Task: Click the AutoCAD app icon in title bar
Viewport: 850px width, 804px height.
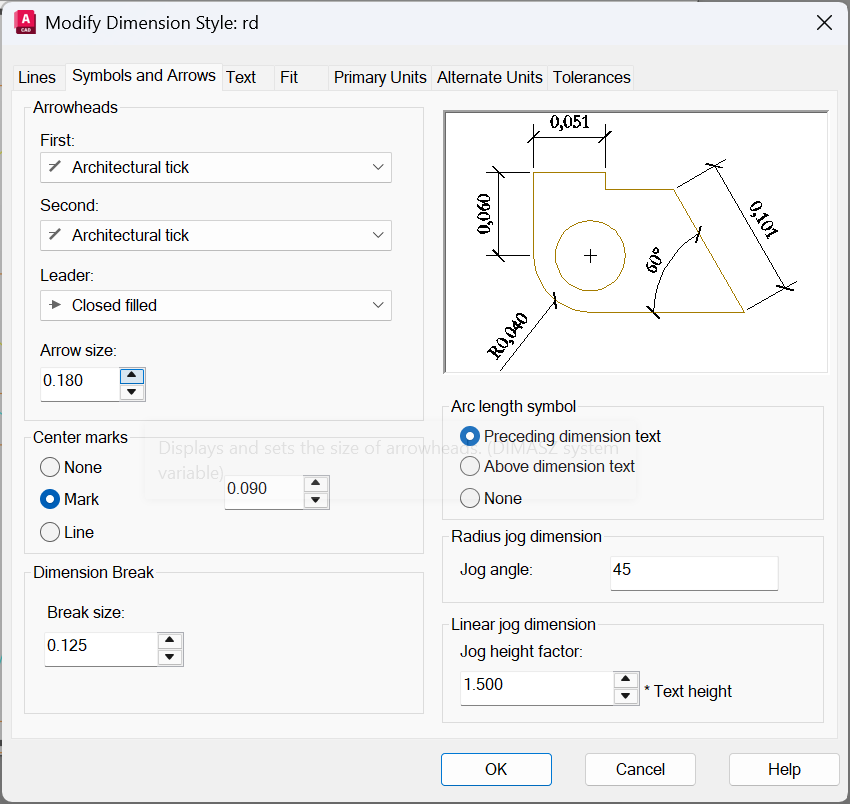Action: coord(26,22)
